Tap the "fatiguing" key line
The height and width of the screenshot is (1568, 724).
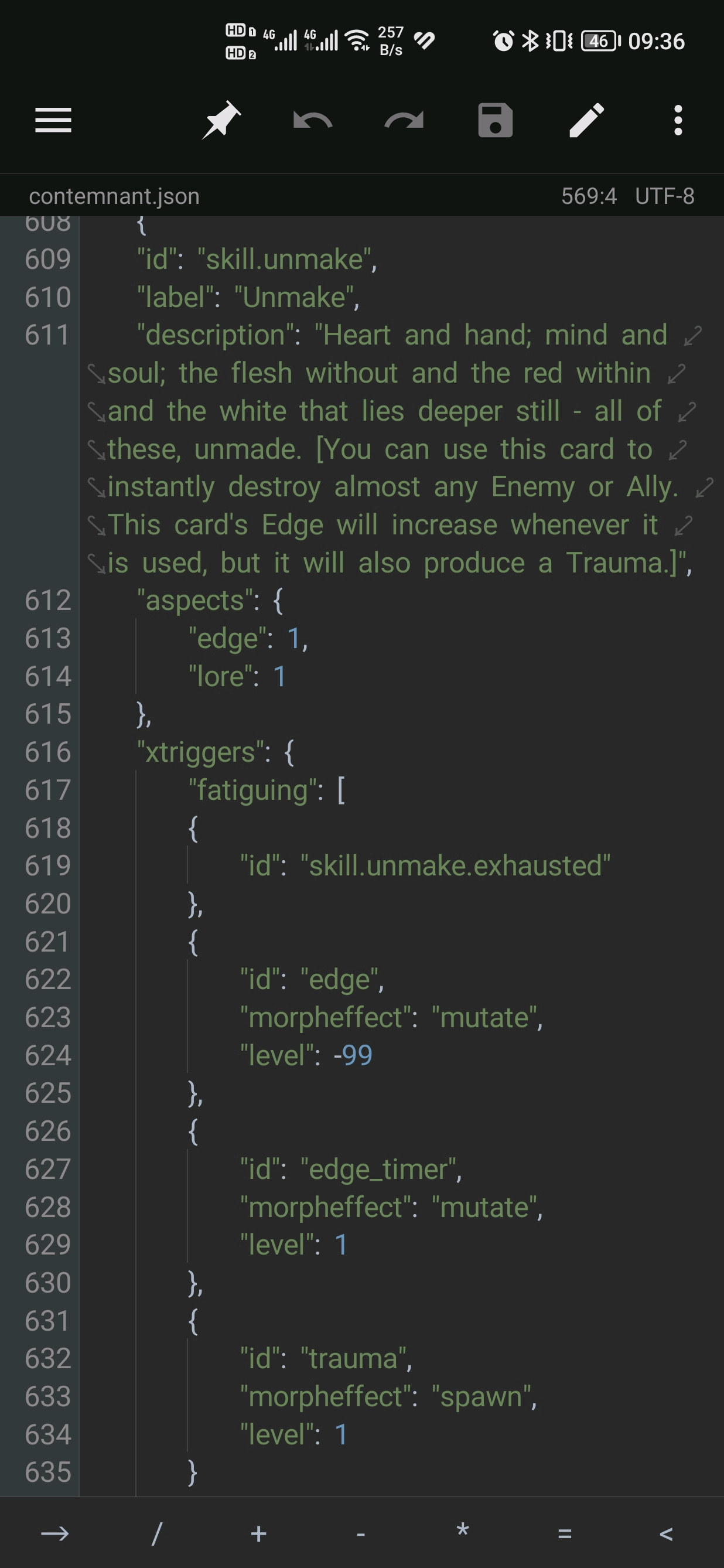click(x=267, y=790)
